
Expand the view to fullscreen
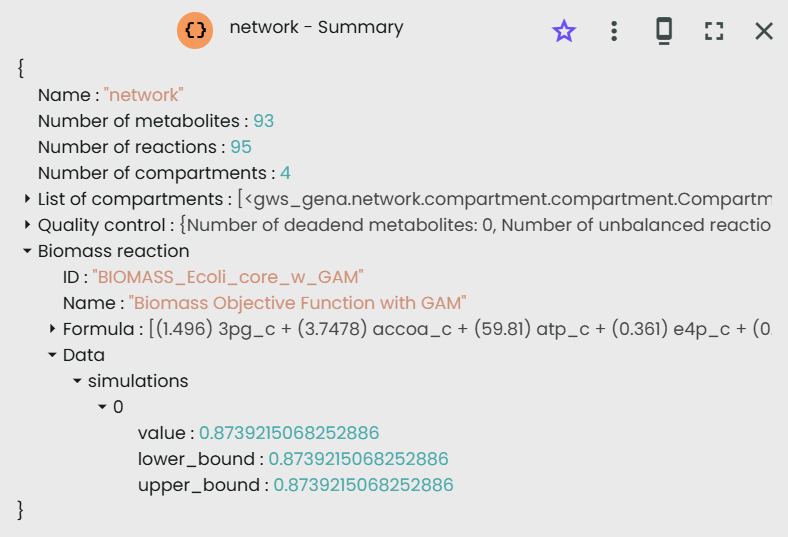click(x=713, y=31)
